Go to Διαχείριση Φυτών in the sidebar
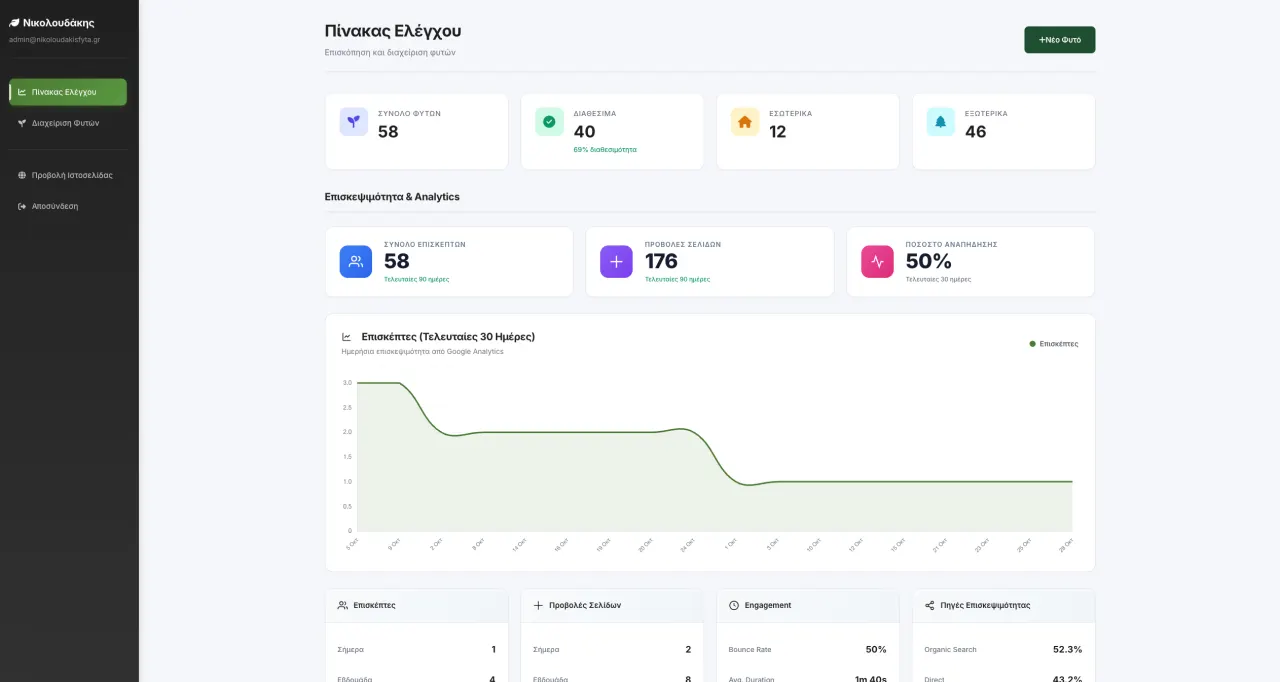This screenshot has width=1280, height=682. coord(68,123)
